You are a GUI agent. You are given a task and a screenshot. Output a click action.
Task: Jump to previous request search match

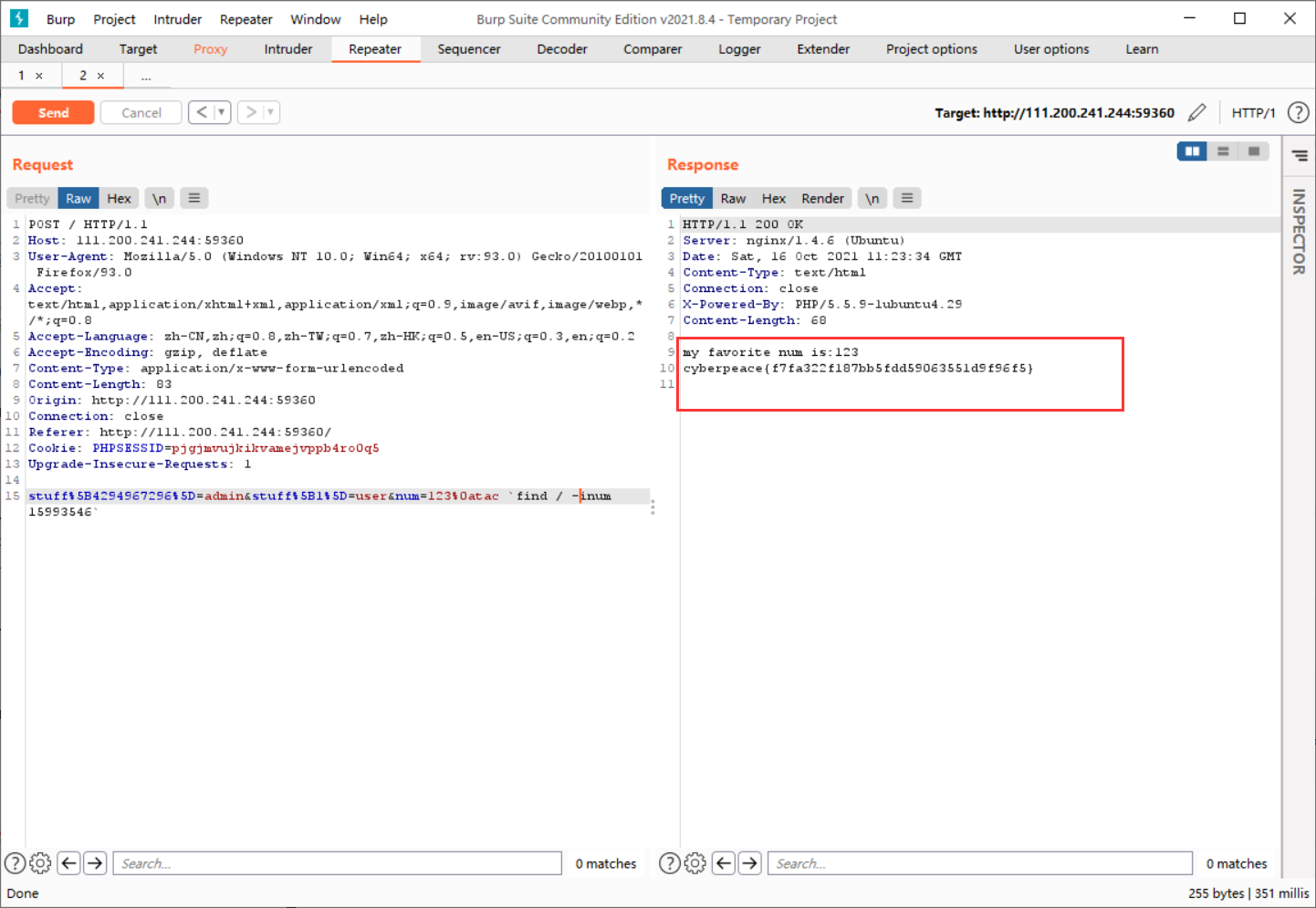(68, 863)
